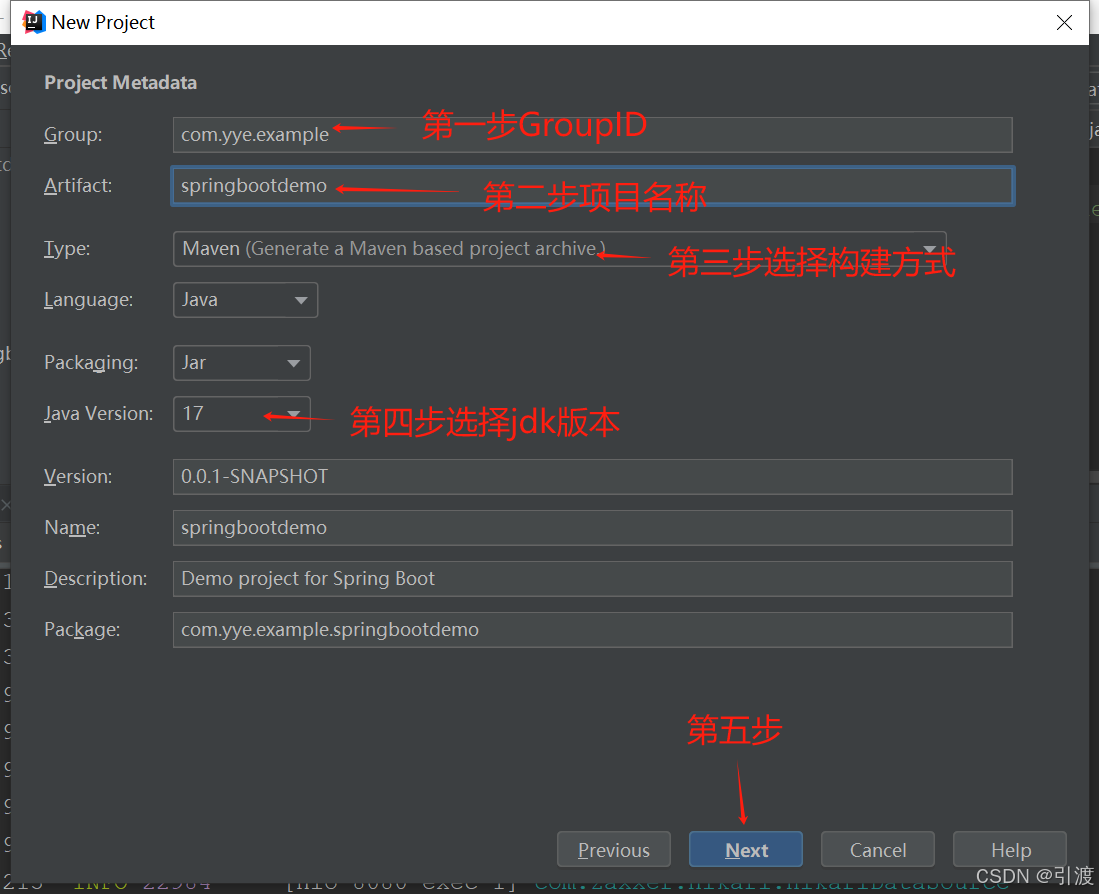Click the Package label
1099x894 pixels.
[82, 630]
